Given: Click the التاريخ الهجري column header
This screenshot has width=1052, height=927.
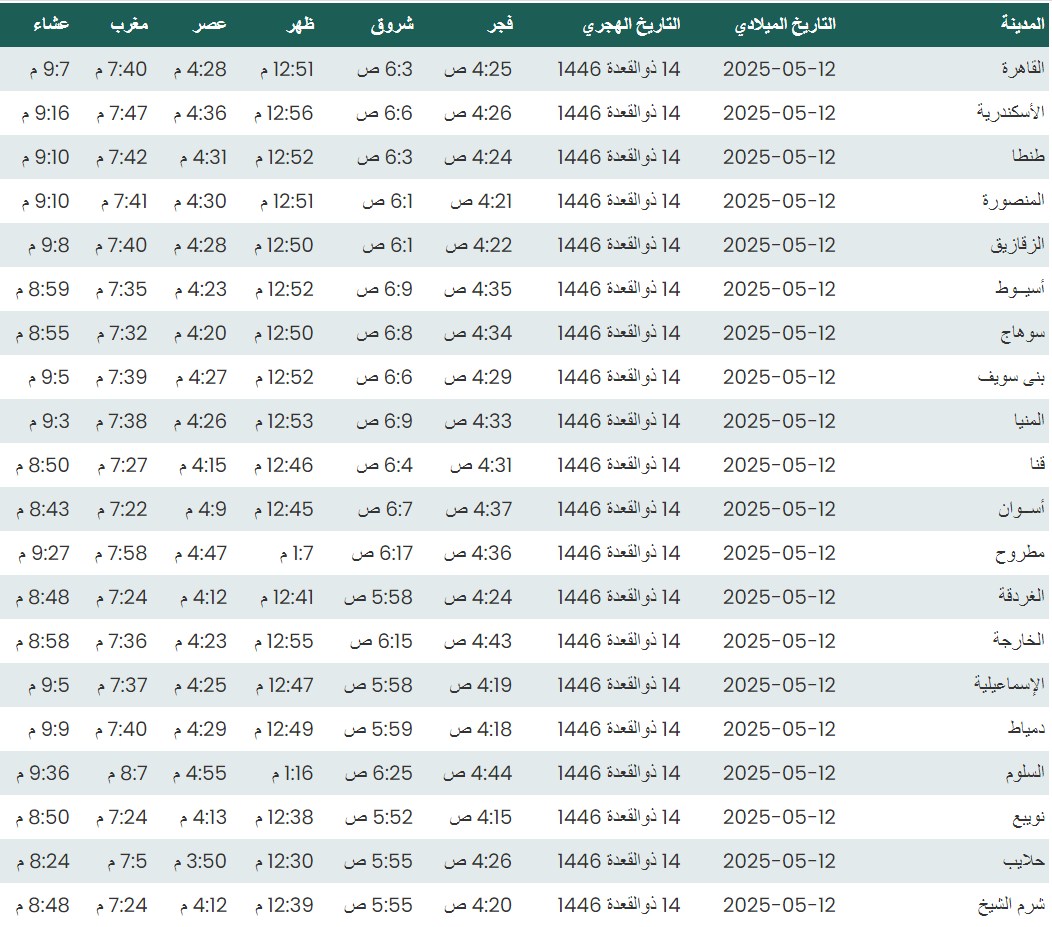Looking at the screenshot, I should [631, 25].
